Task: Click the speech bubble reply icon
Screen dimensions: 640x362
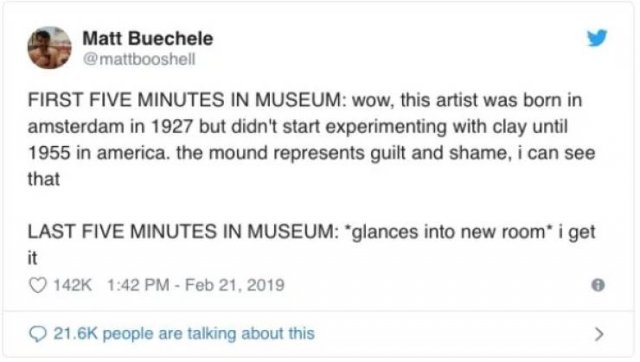Action: click(38, 334)
